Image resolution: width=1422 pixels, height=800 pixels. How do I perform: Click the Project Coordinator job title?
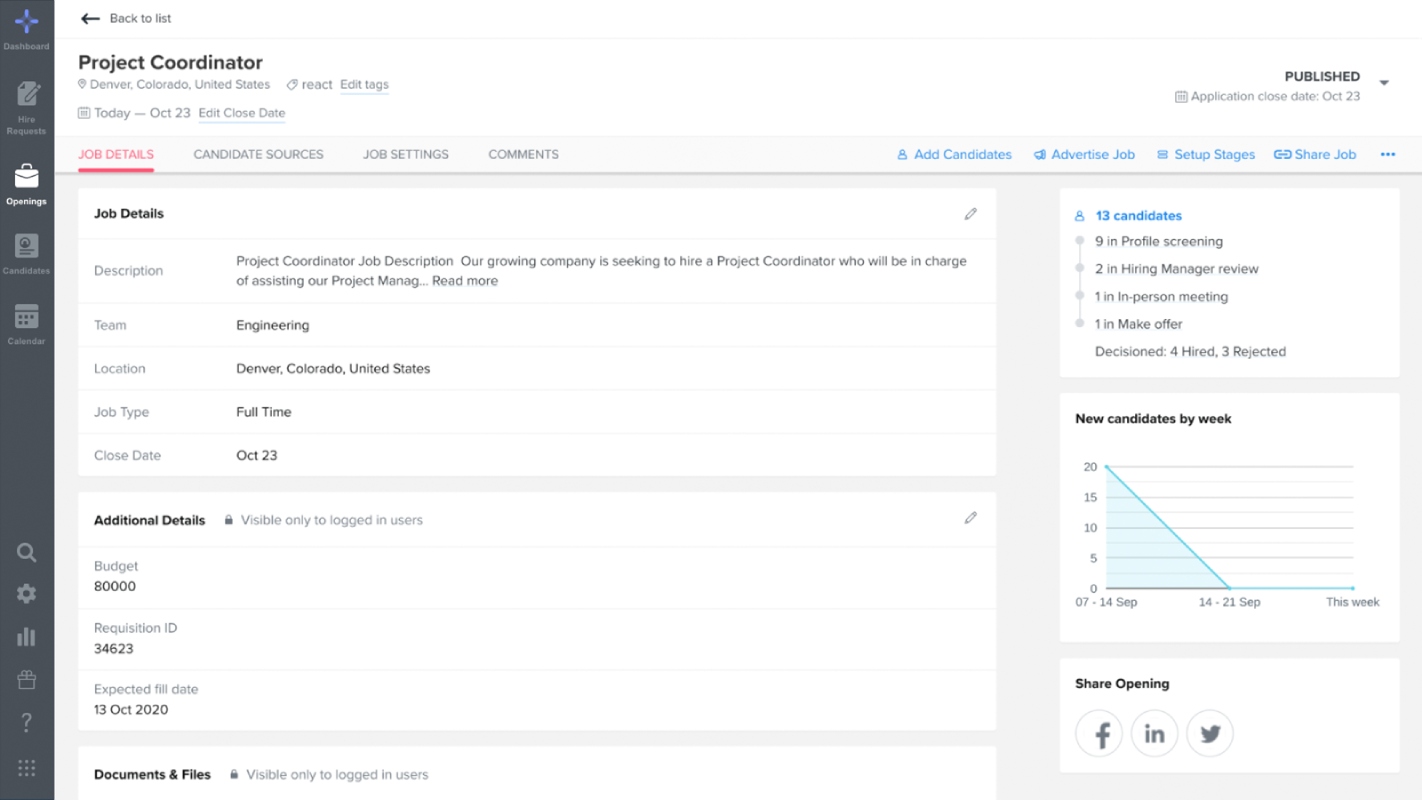coord(170,62)
